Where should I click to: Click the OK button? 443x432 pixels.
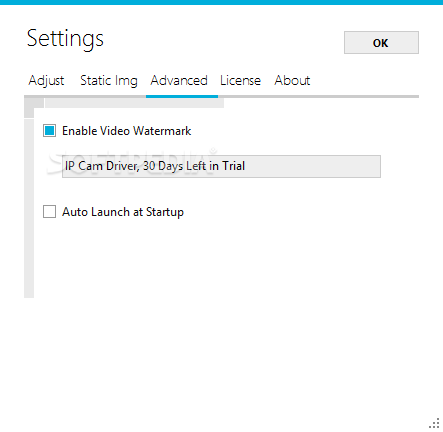pyautogui.click(x=381, y=43)
